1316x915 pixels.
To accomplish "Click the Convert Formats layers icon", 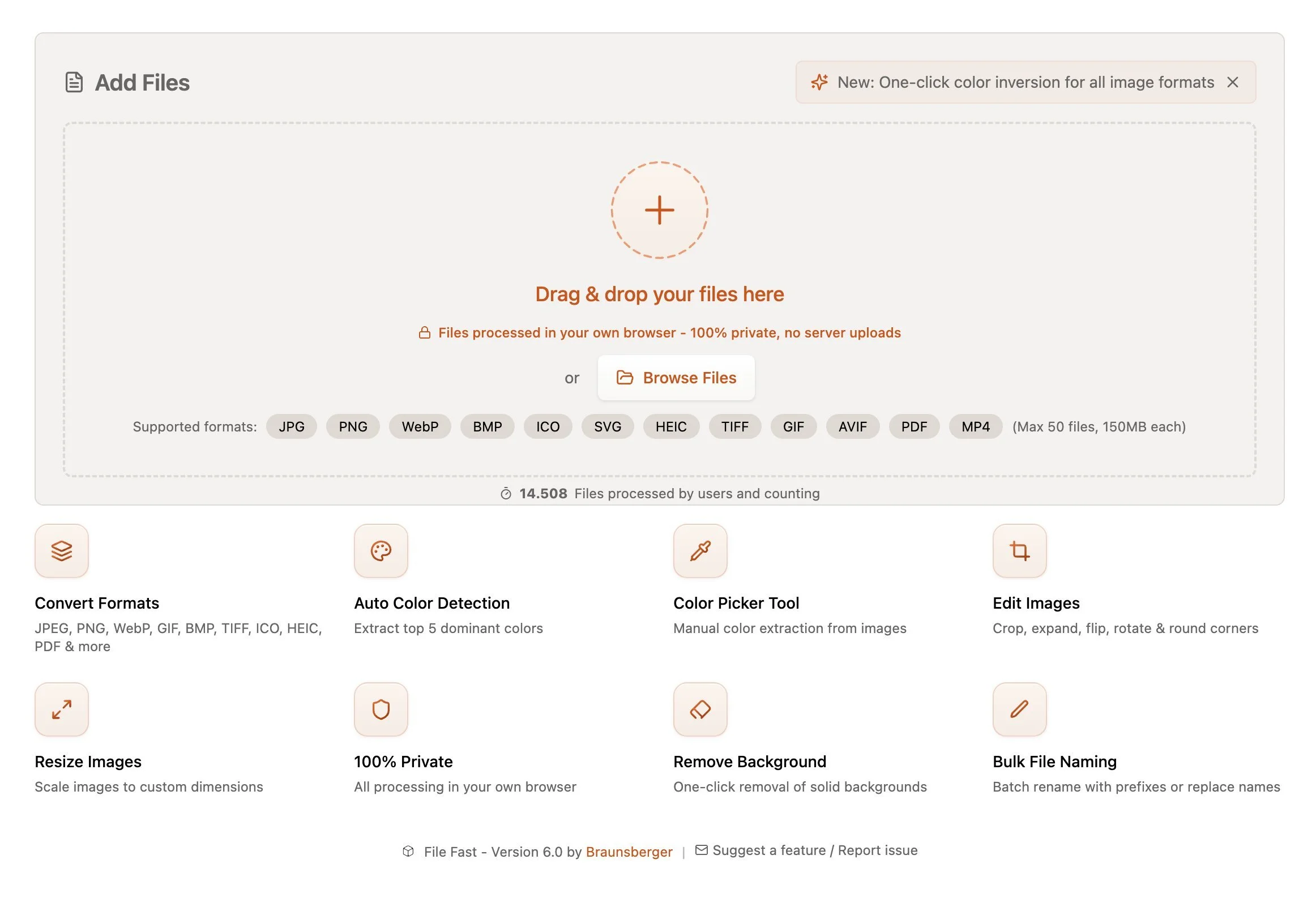I will point(61,550).
